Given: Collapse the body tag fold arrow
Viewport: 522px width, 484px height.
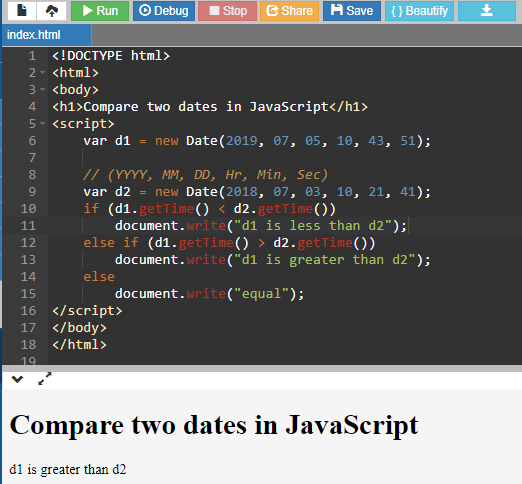Looking at the screenshot, I should click(42, 89).
